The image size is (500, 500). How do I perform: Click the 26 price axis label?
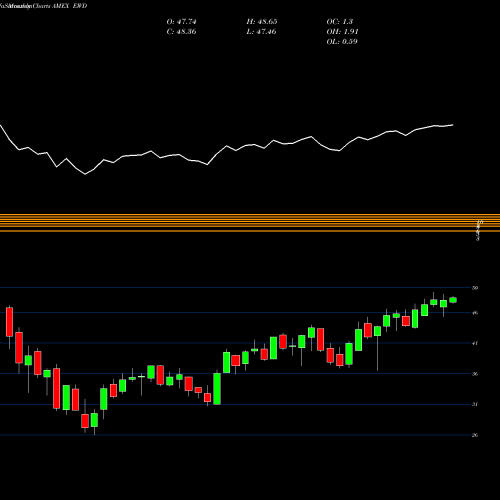pyautogui.click(x=475, y=435)
